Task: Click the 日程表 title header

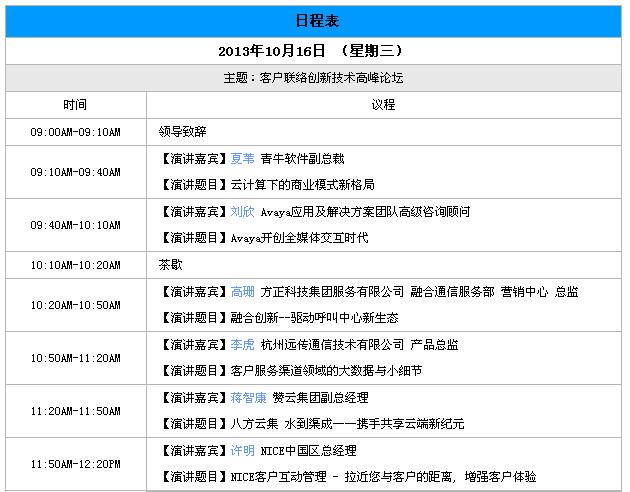Action: coord(315,20)
